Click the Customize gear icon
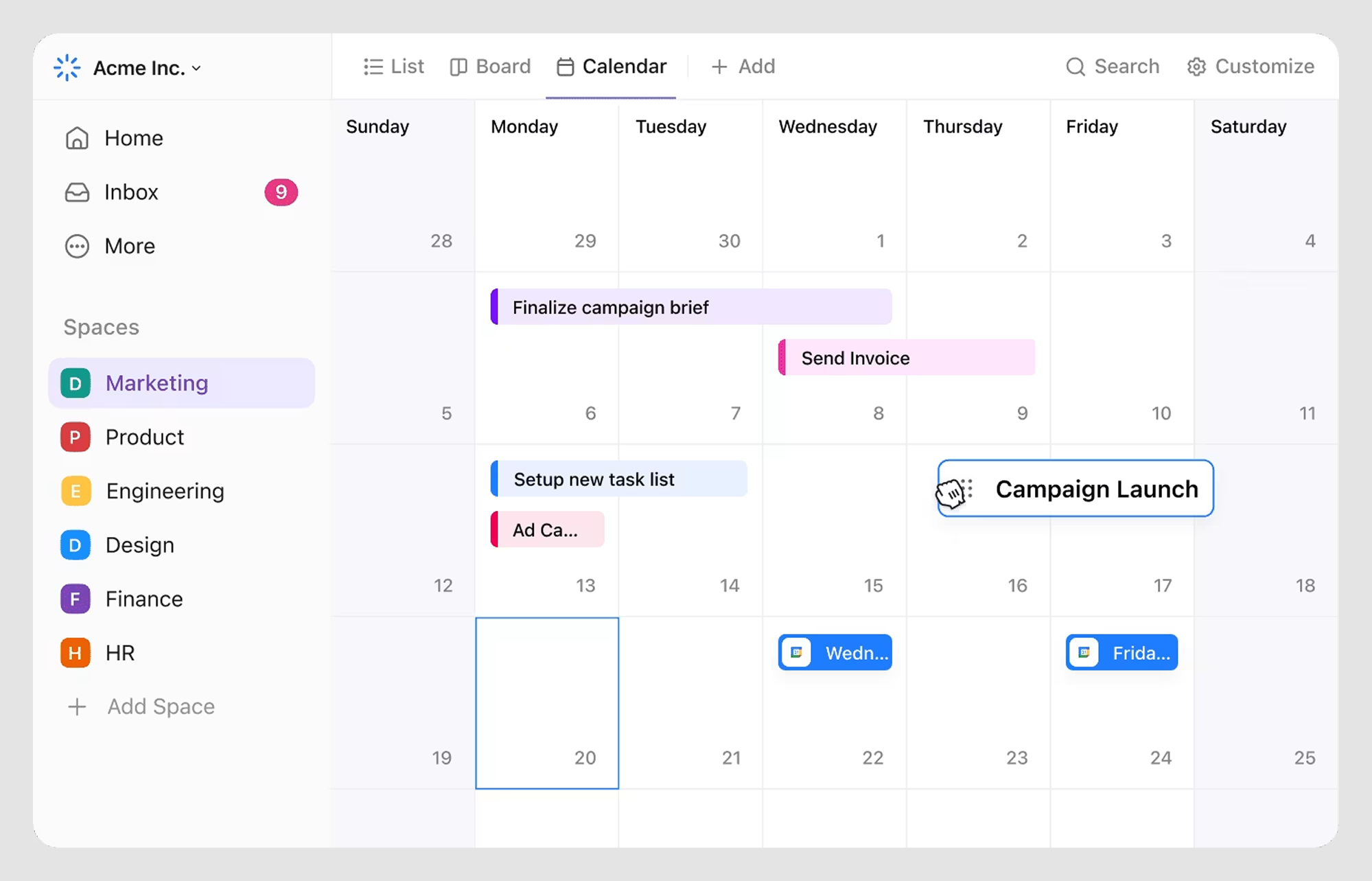Viewport: 1372px width, 881px height. click(x=1196, y=67)
